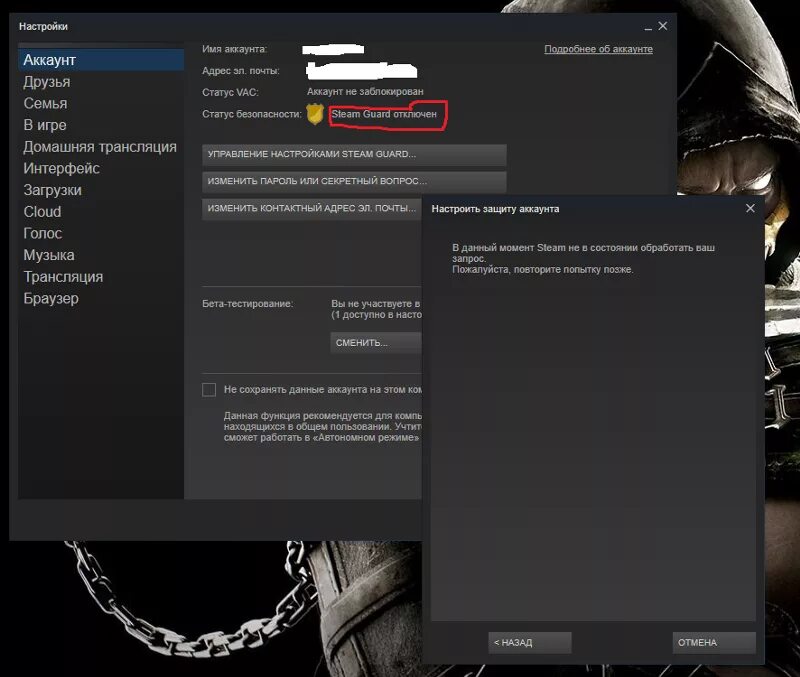
Task: Click the yellow Steam Guard shield icon
Action: [315, 114]
